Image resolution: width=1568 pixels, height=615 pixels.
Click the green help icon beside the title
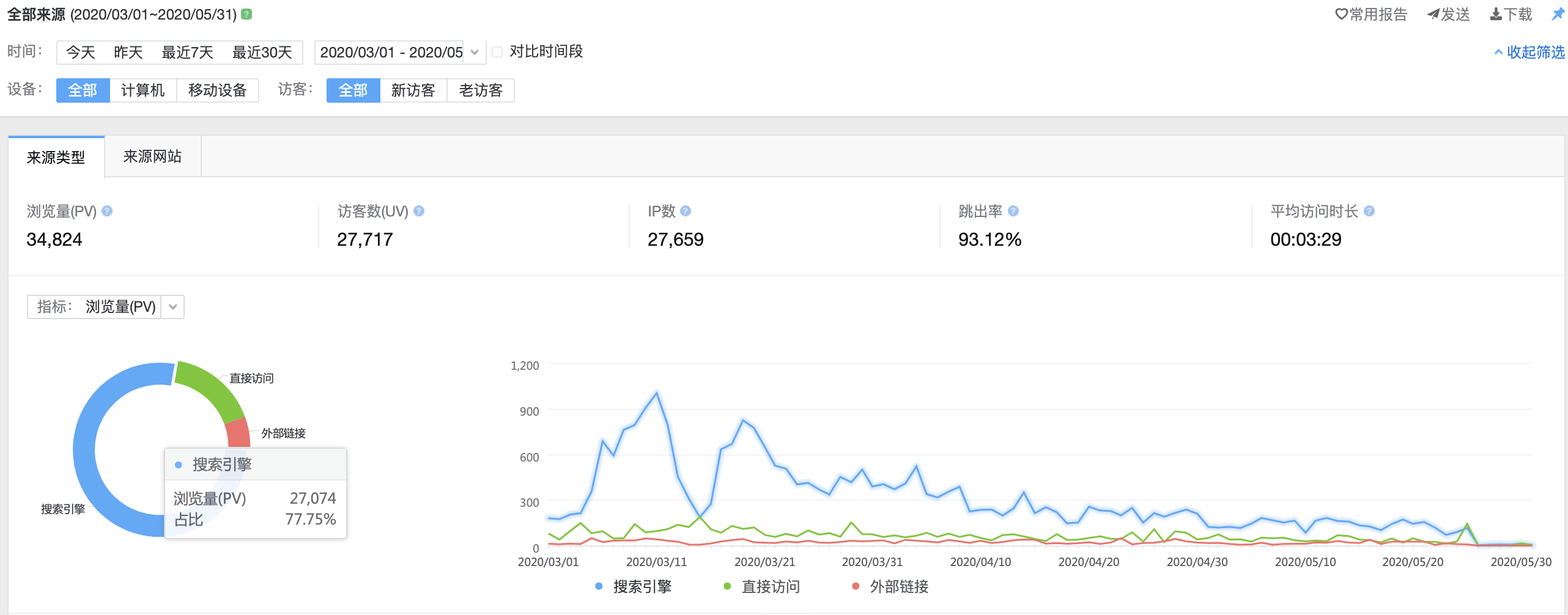(246, 14)
